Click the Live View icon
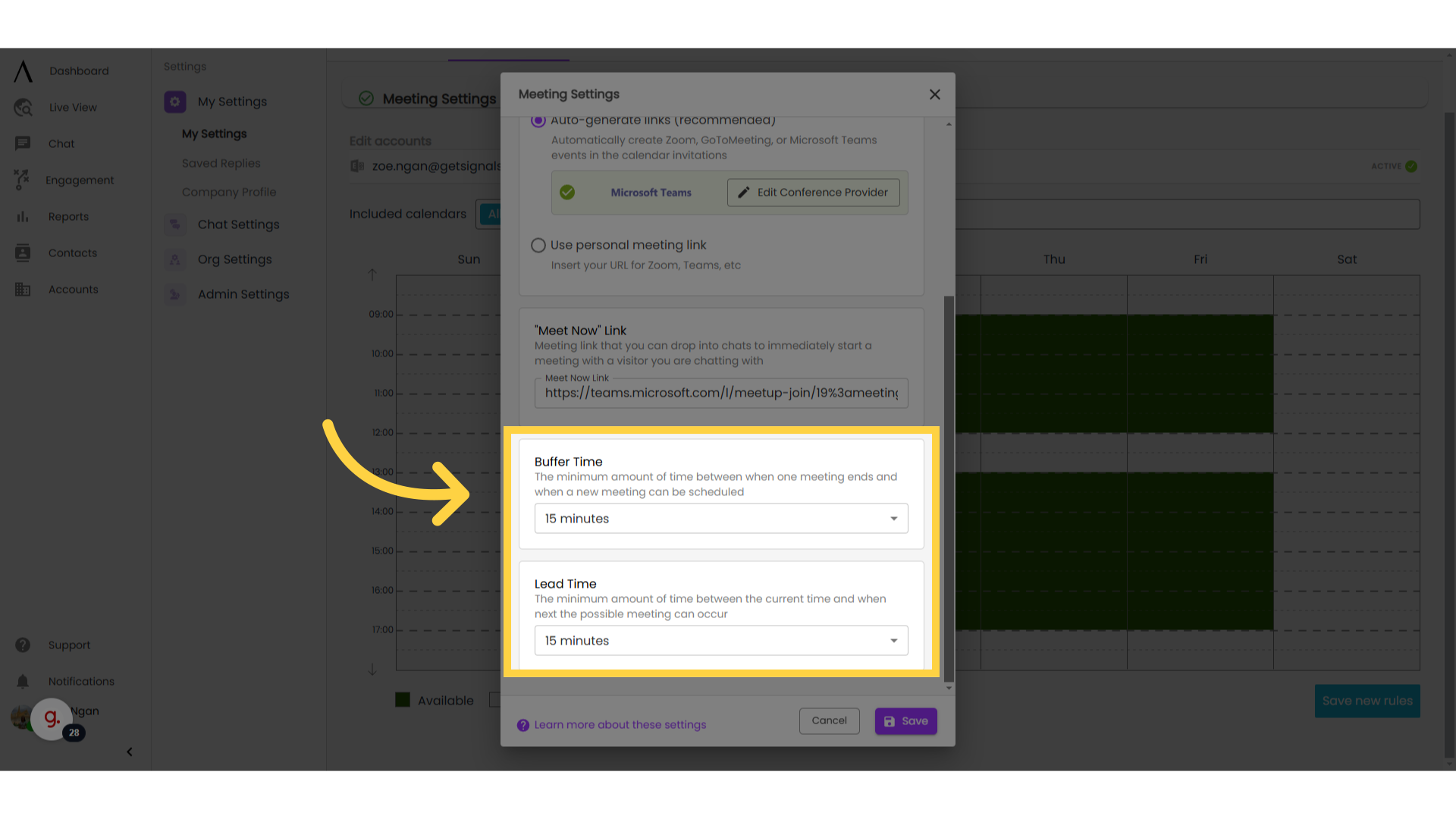 pos(23,107)
